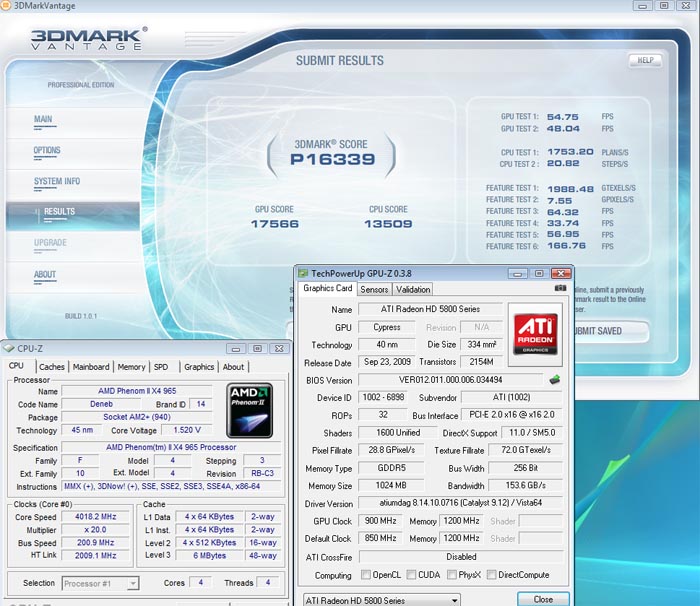Screen dimensions: 700x606
Task: Toggle the PhysX checkbox in GPU-Z
Action: [452, 575]
